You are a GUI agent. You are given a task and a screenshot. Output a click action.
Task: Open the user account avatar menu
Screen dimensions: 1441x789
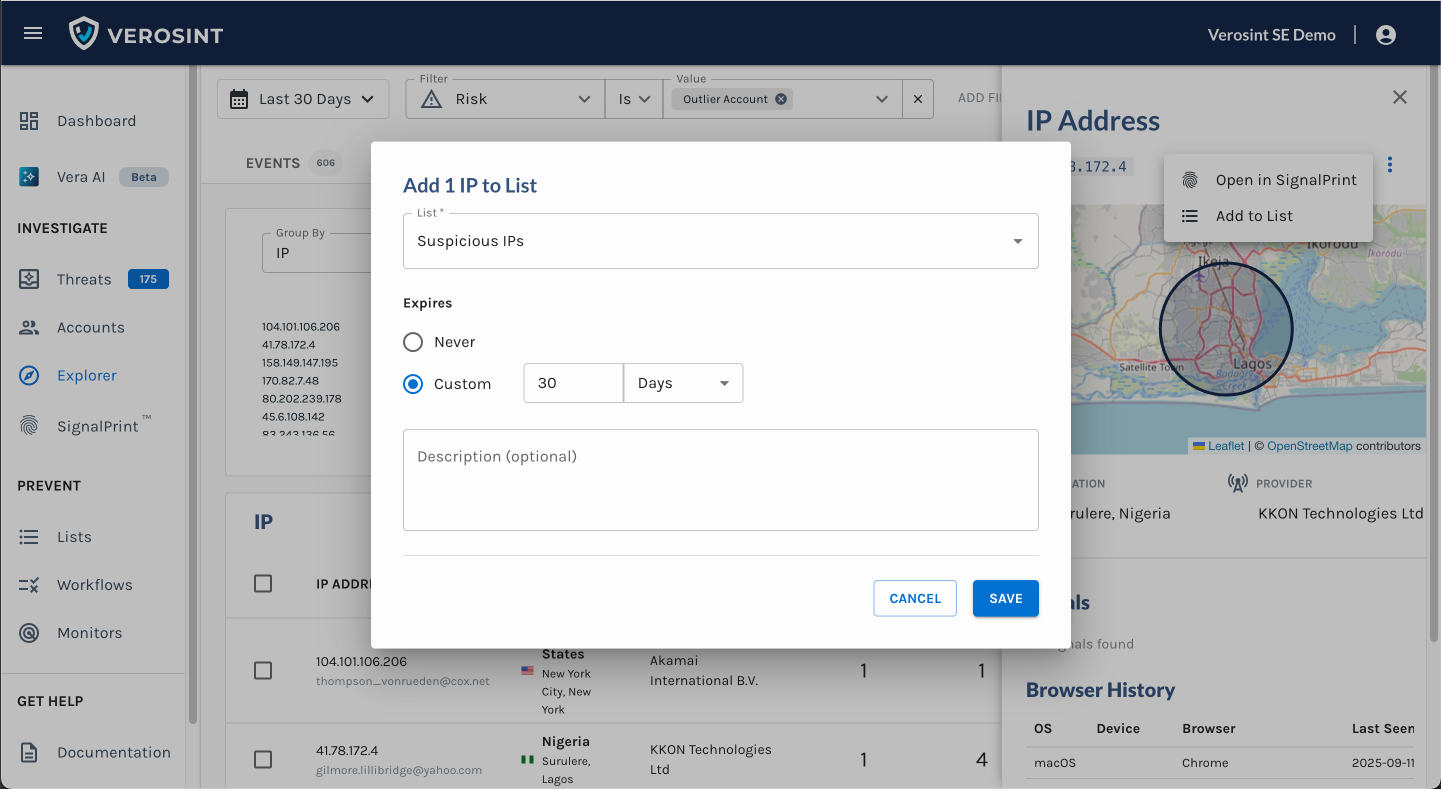click(x=1385, y=35)
